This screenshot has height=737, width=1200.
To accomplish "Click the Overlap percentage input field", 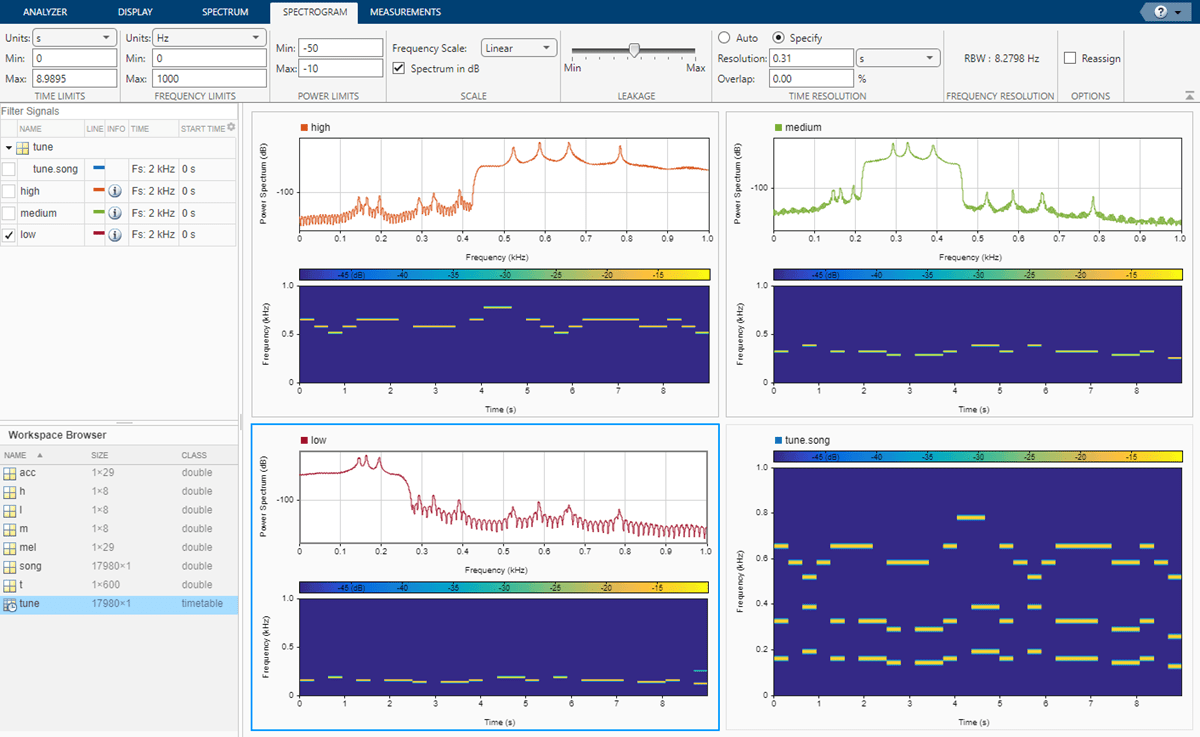I will (810, 78).
